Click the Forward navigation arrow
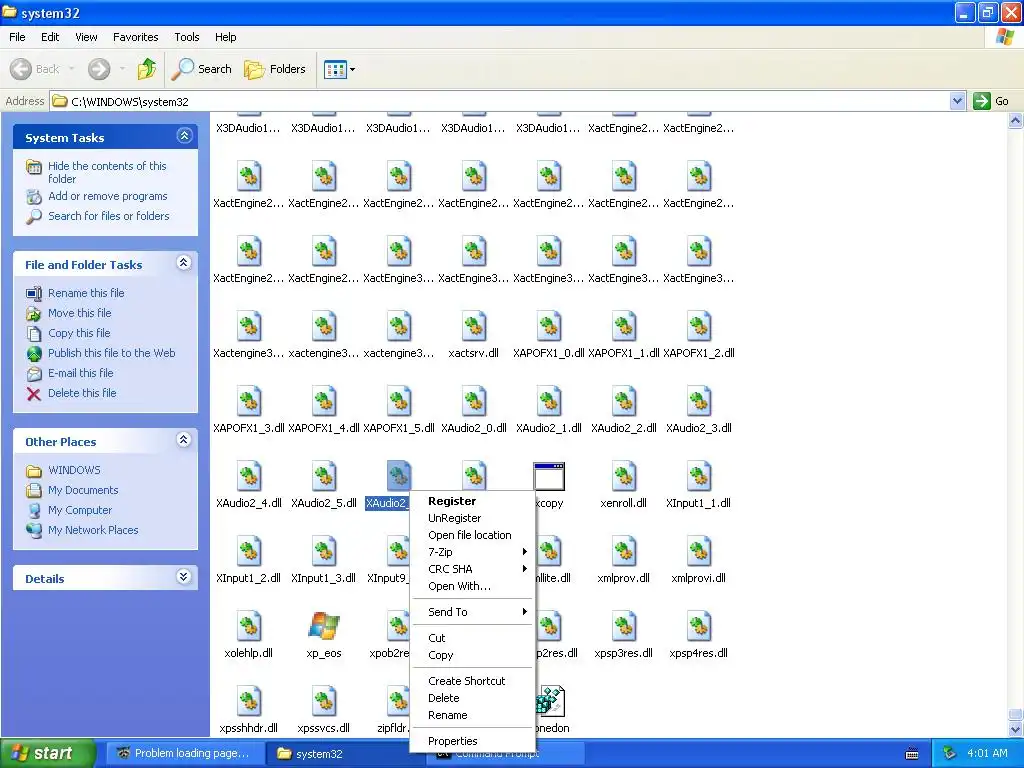This screenshot has width=1024, height=768. (99, 69)
